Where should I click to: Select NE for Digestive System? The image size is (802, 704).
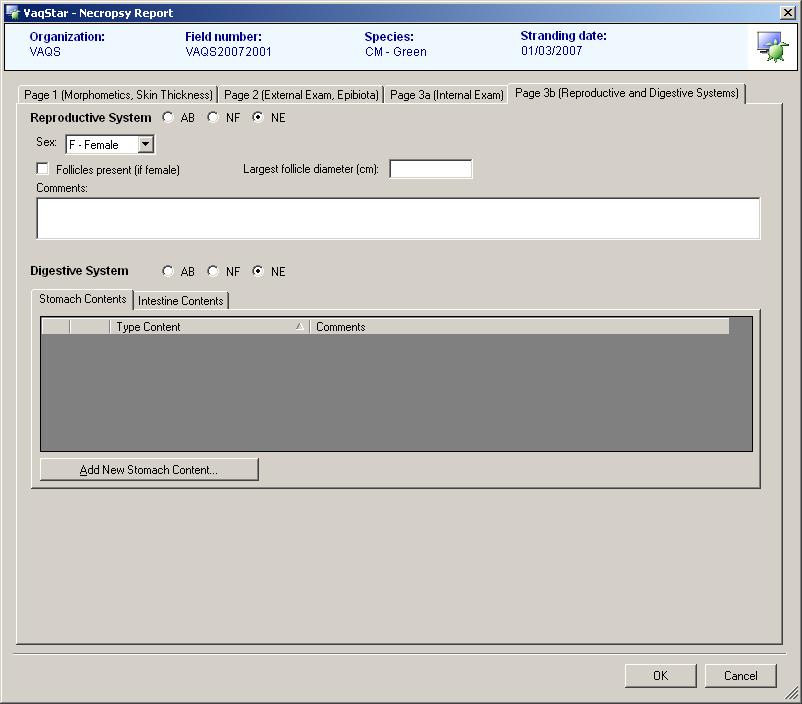[258, 272]
